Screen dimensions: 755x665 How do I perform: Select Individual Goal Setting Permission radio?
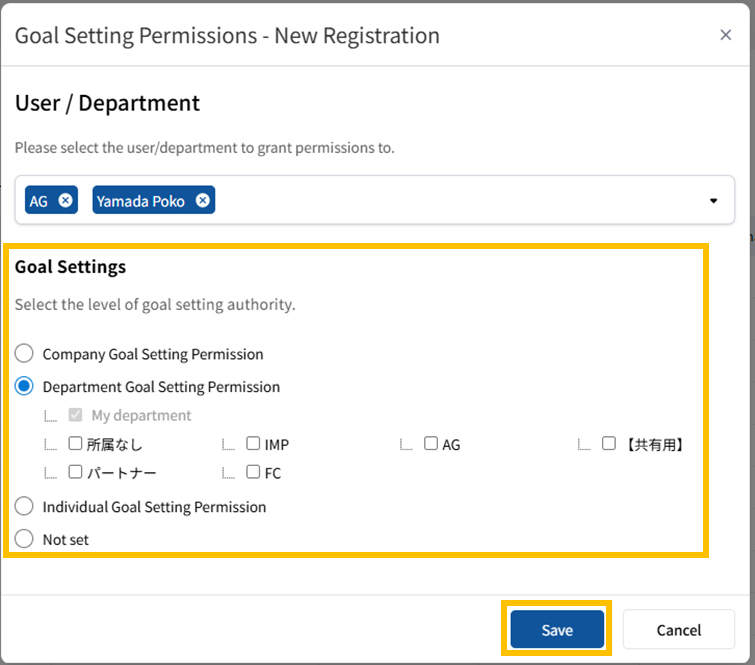24,507
